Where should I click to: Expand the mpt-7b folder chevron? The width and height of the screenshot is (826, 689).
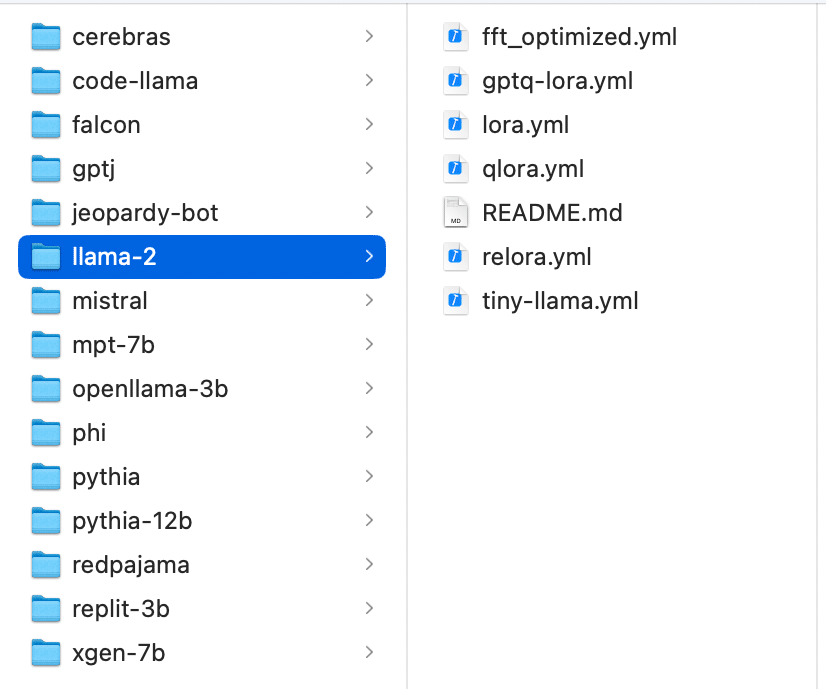pos(369,344)
